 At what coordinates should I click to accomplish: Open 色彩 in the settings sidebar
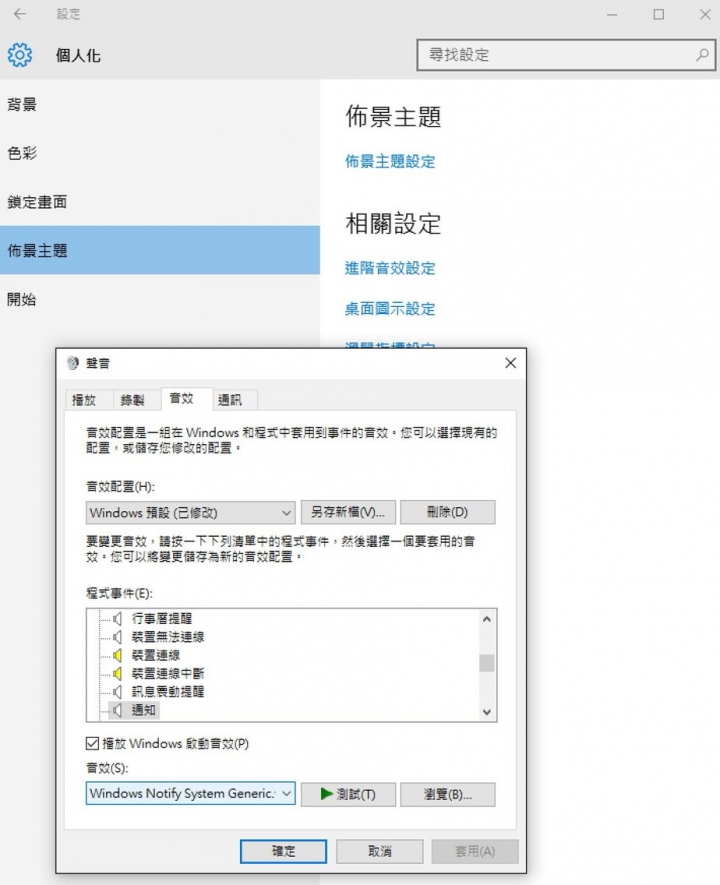(160, 153)
